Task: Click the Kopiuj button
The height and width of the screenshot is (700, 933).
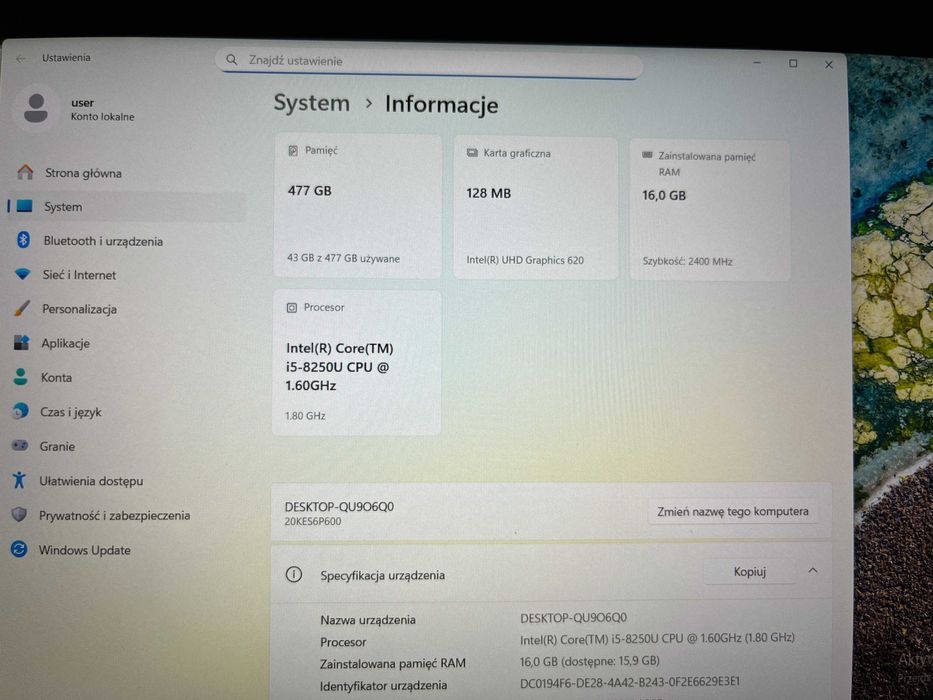Action: [x=749, y=571]
